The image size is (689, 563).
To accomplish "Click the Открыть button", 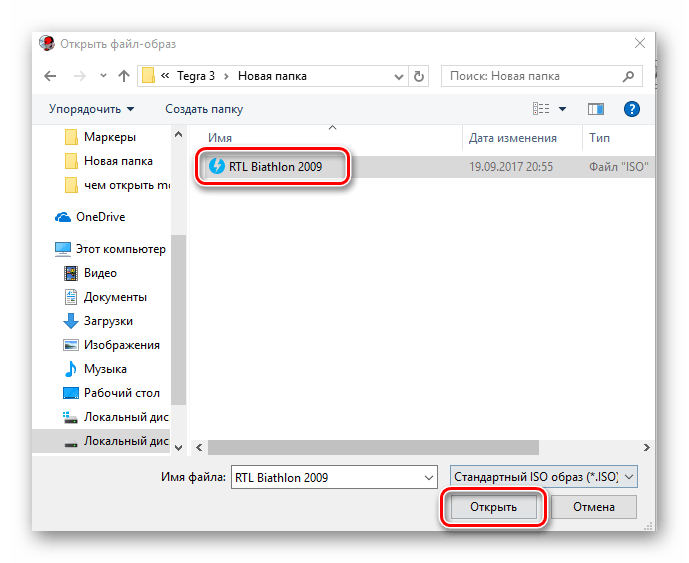I will point(493,507).
